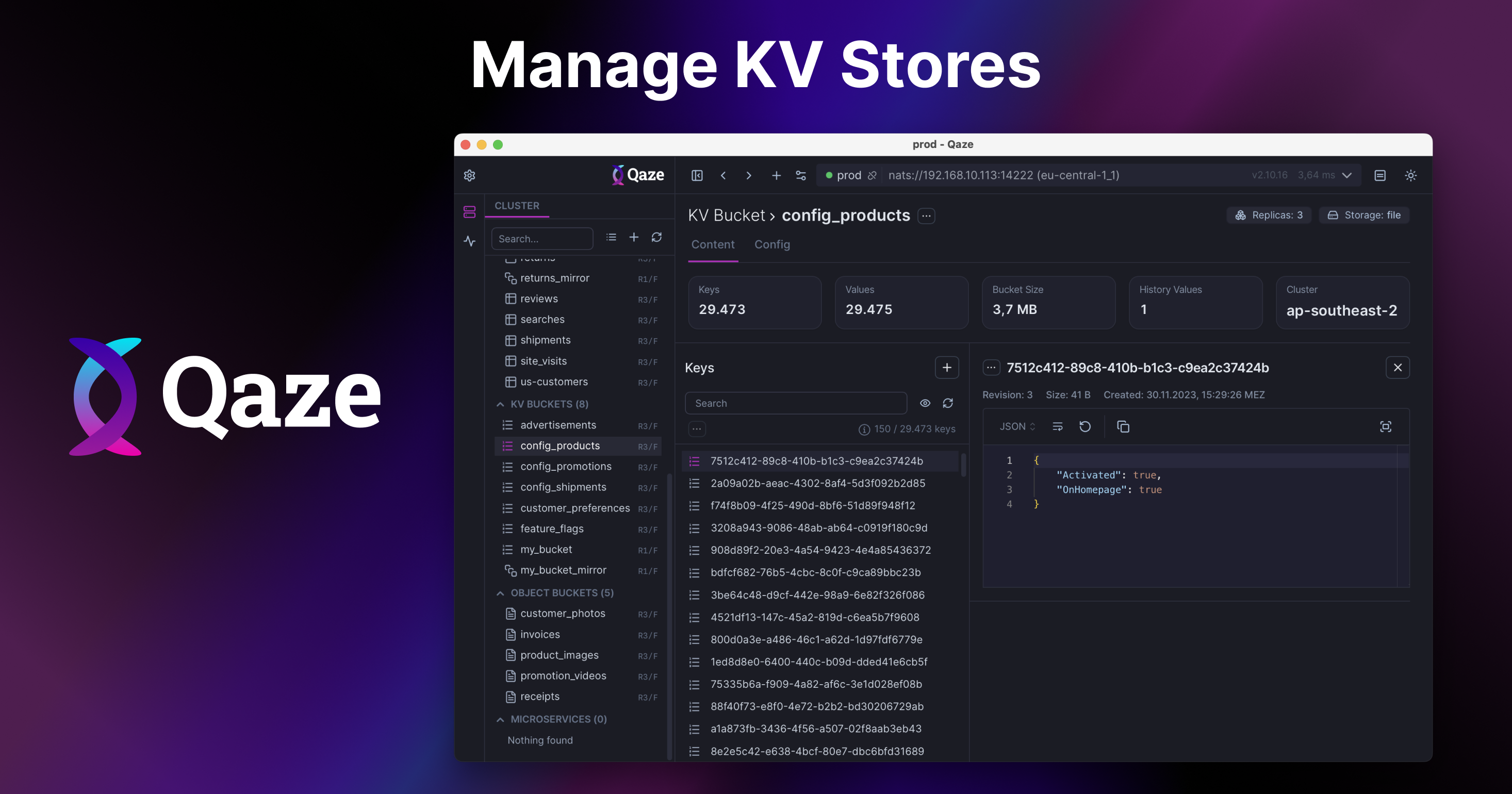
Task: Expand the value editor to fullscreen
Action: tap(1385, 426)
